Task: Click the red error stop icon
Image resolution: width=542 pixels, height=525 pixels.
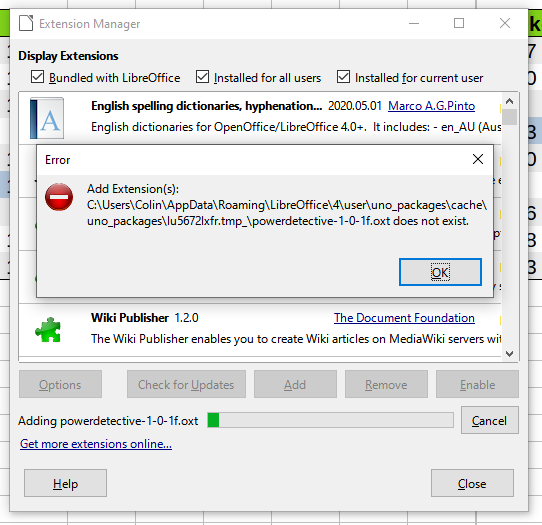Action: click(x=59, y=197)
